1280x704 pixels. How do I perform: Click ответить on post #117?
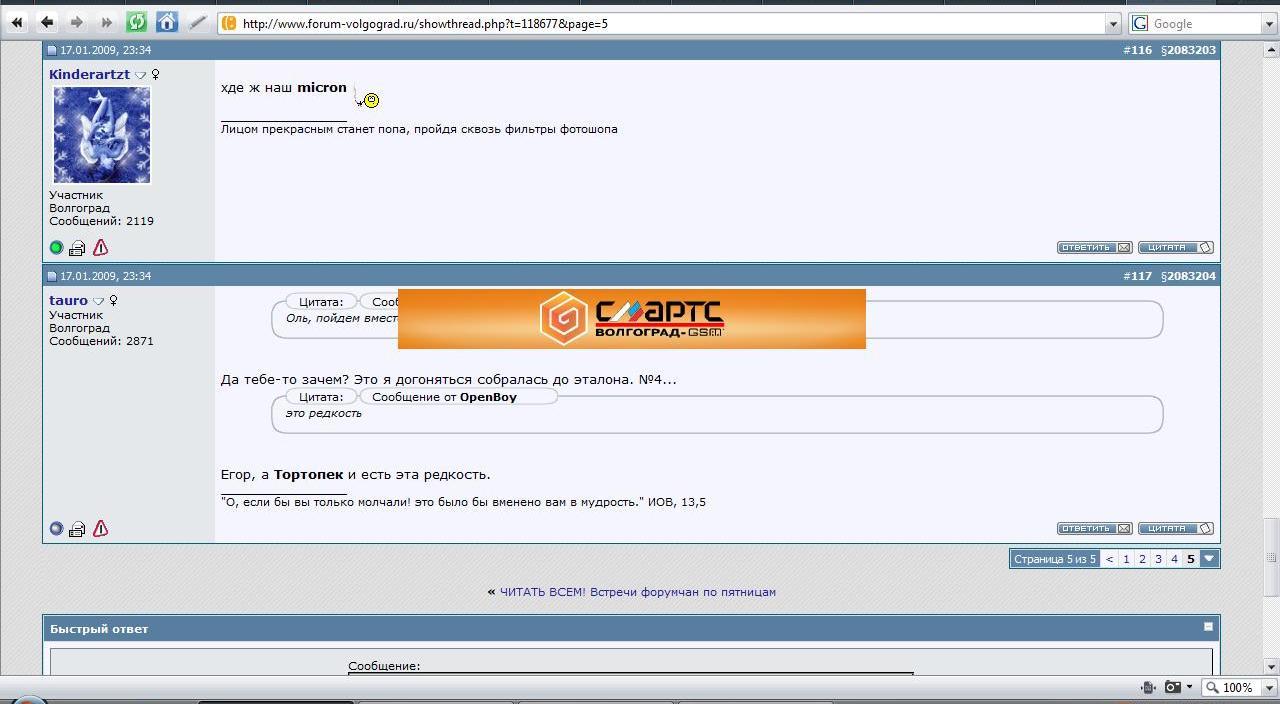pyautogui.click(x=1094, y=528)
